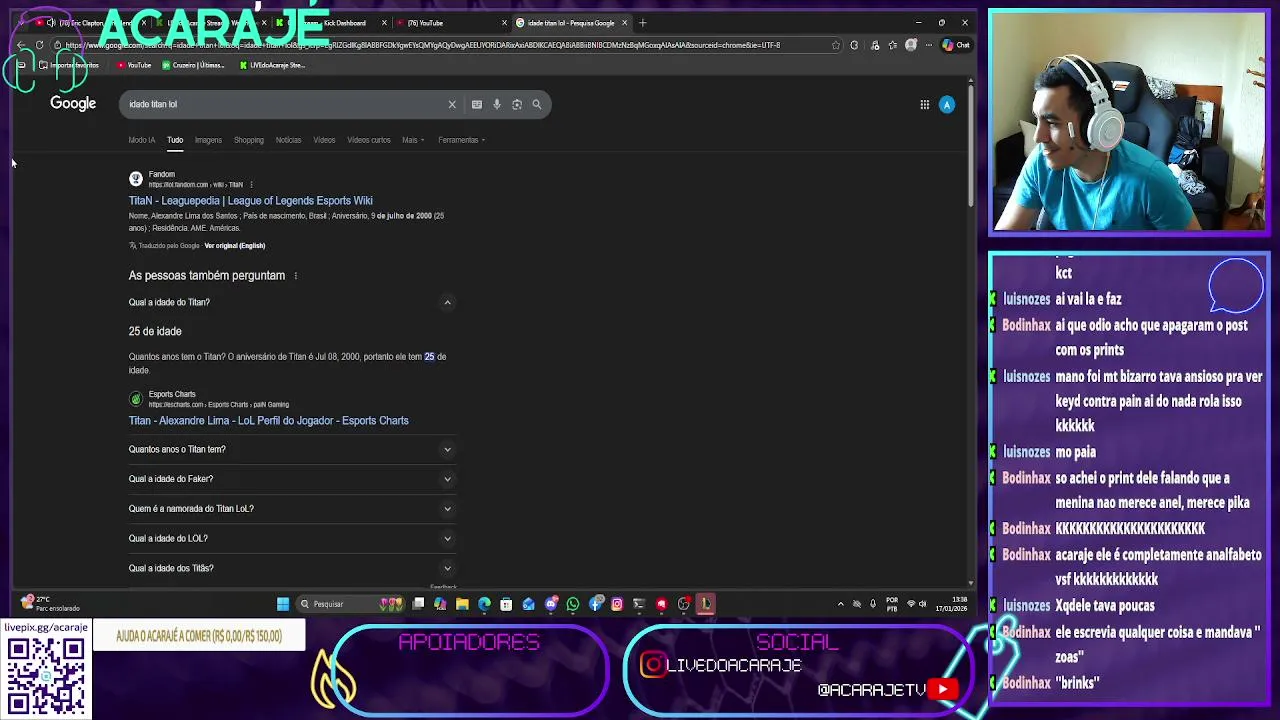1280x720 pixels.
Task: Start voice search with the microphone icon
Action: point(497,104)
